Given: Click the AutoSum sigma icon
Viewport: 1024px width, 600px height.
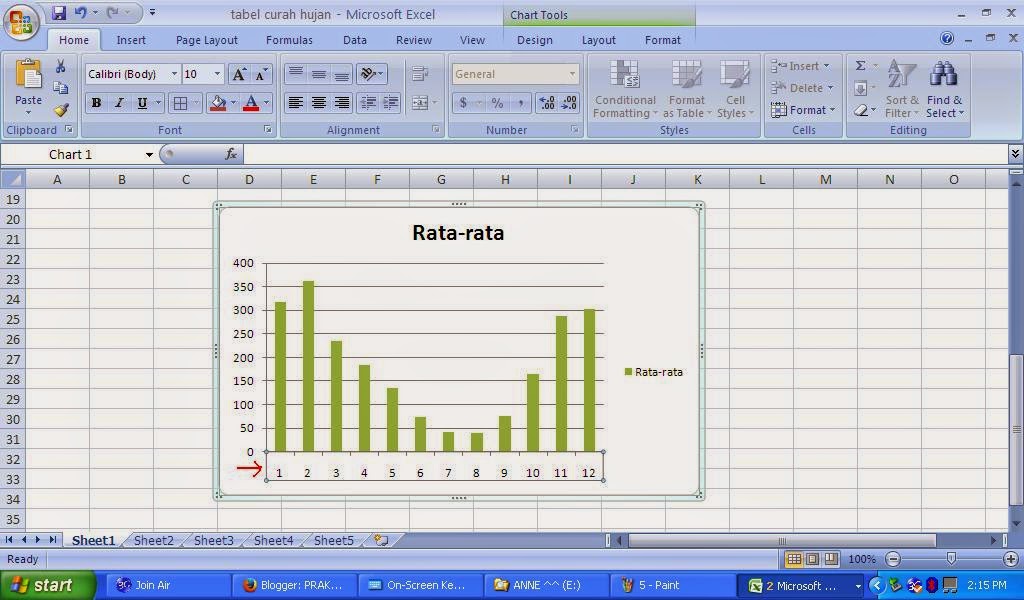Looking at the screenshot, I should pyautogui.click(x=861, y=66).
